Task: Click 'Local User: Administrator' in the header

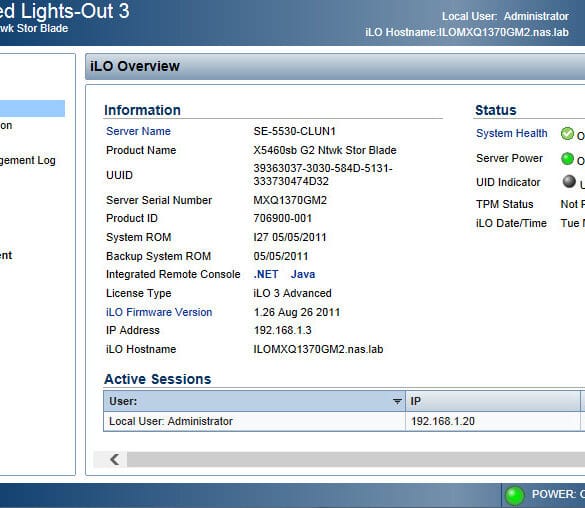Action: click(x=505, y=16)
